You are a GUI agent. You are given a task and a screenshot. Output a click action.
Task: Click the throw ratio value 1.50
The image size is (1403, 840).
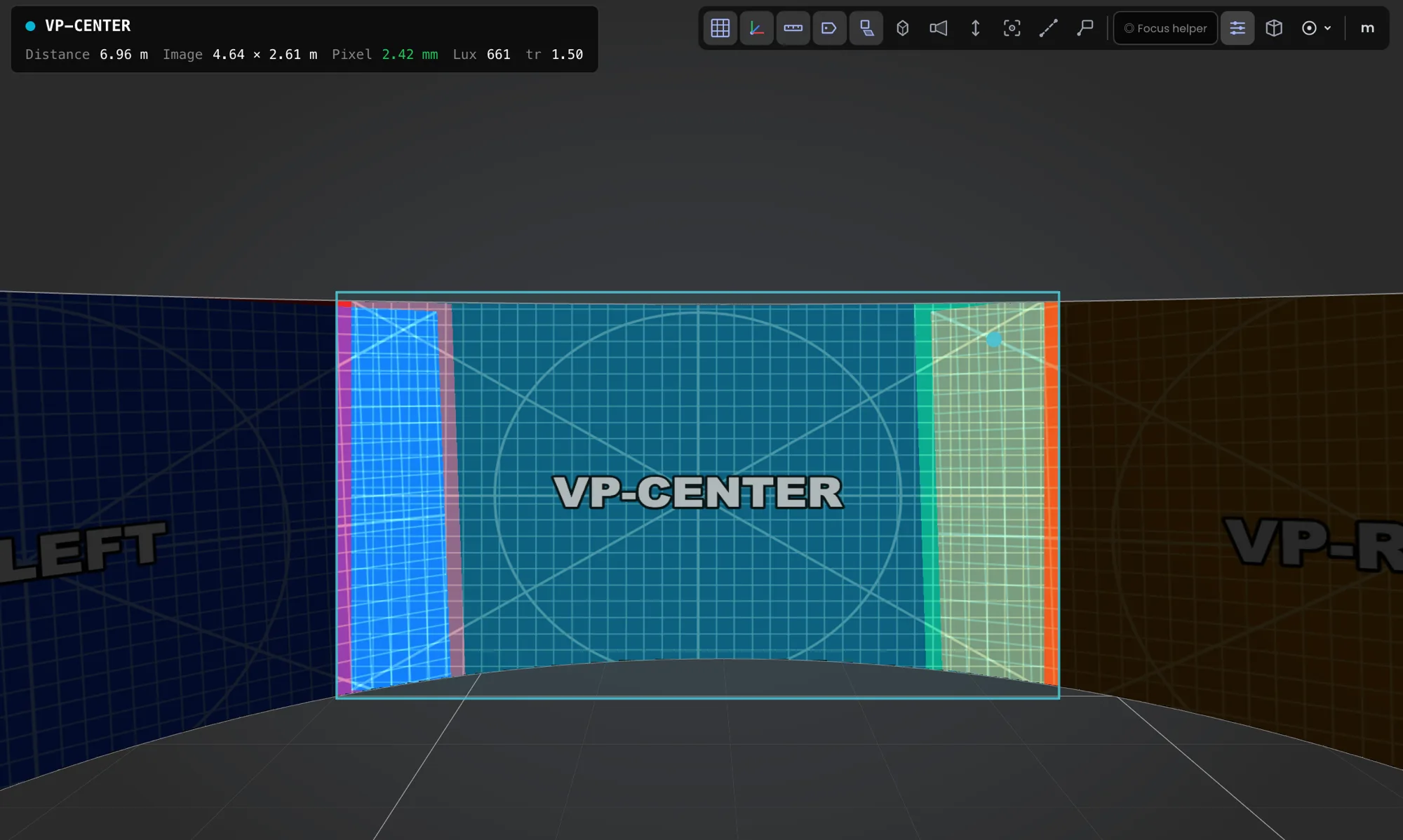tap(567, 54)
